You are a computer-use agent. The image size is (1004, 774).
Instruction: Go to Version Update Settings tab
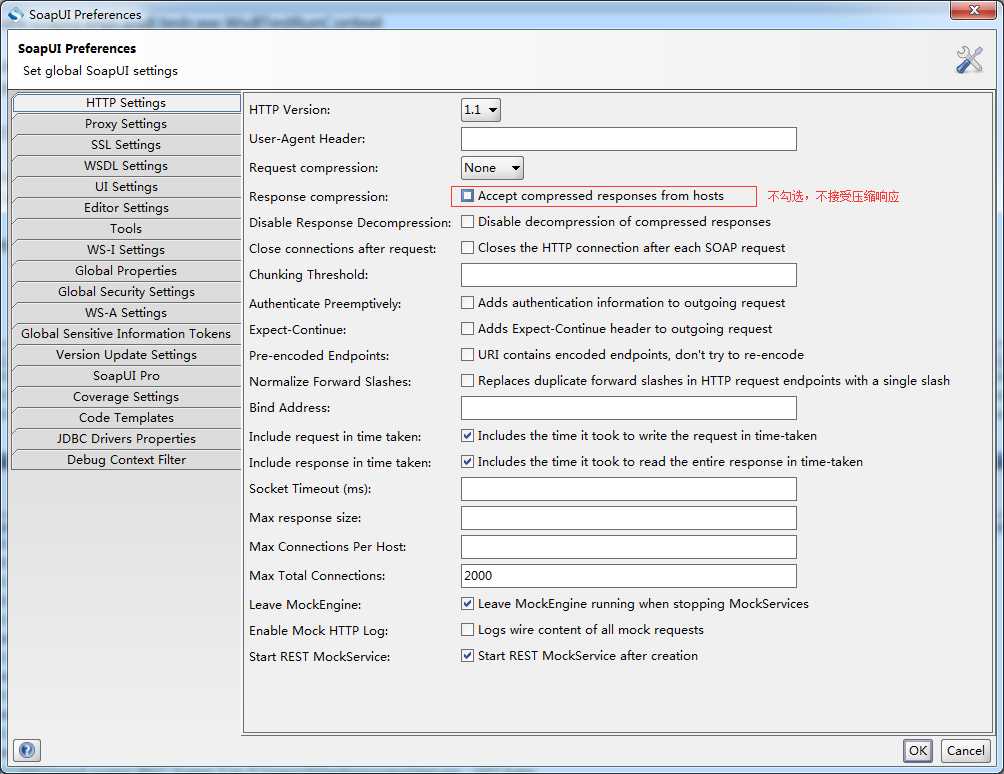126,355
